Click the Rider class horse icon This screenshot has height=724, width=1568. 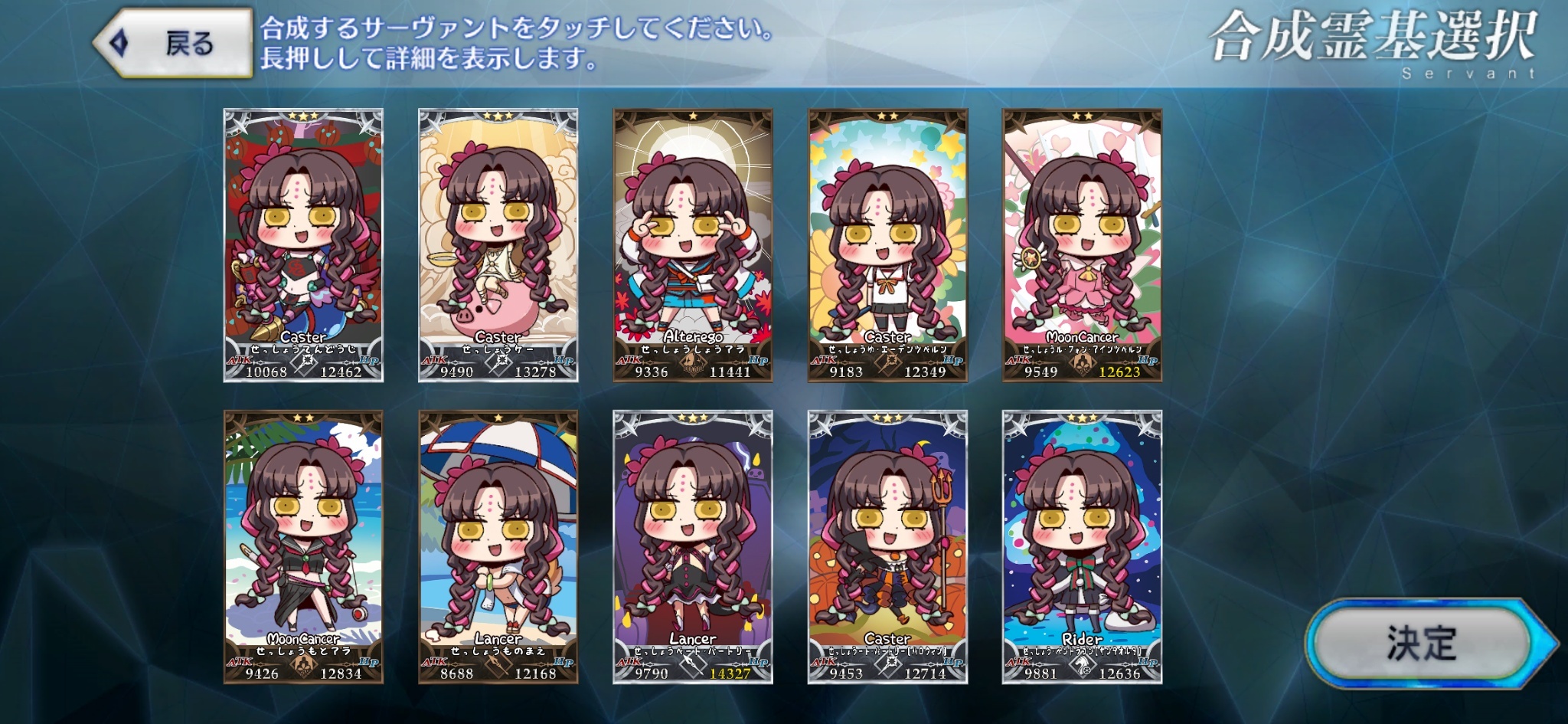pyautogui.click(x=1082, y=667)
